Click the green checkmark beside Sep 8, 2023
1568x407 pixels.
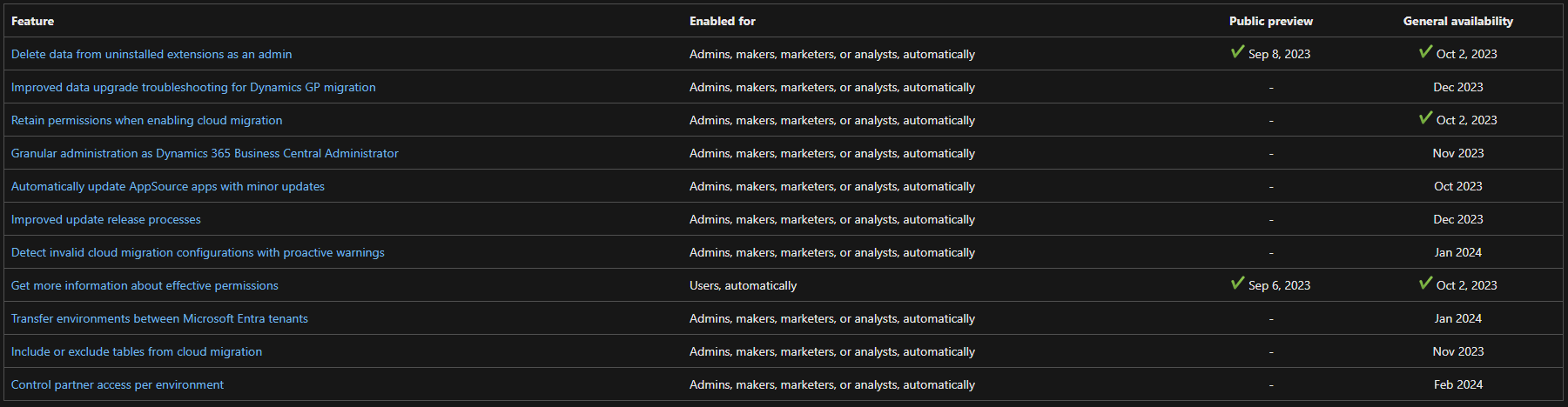[1237, 52]
